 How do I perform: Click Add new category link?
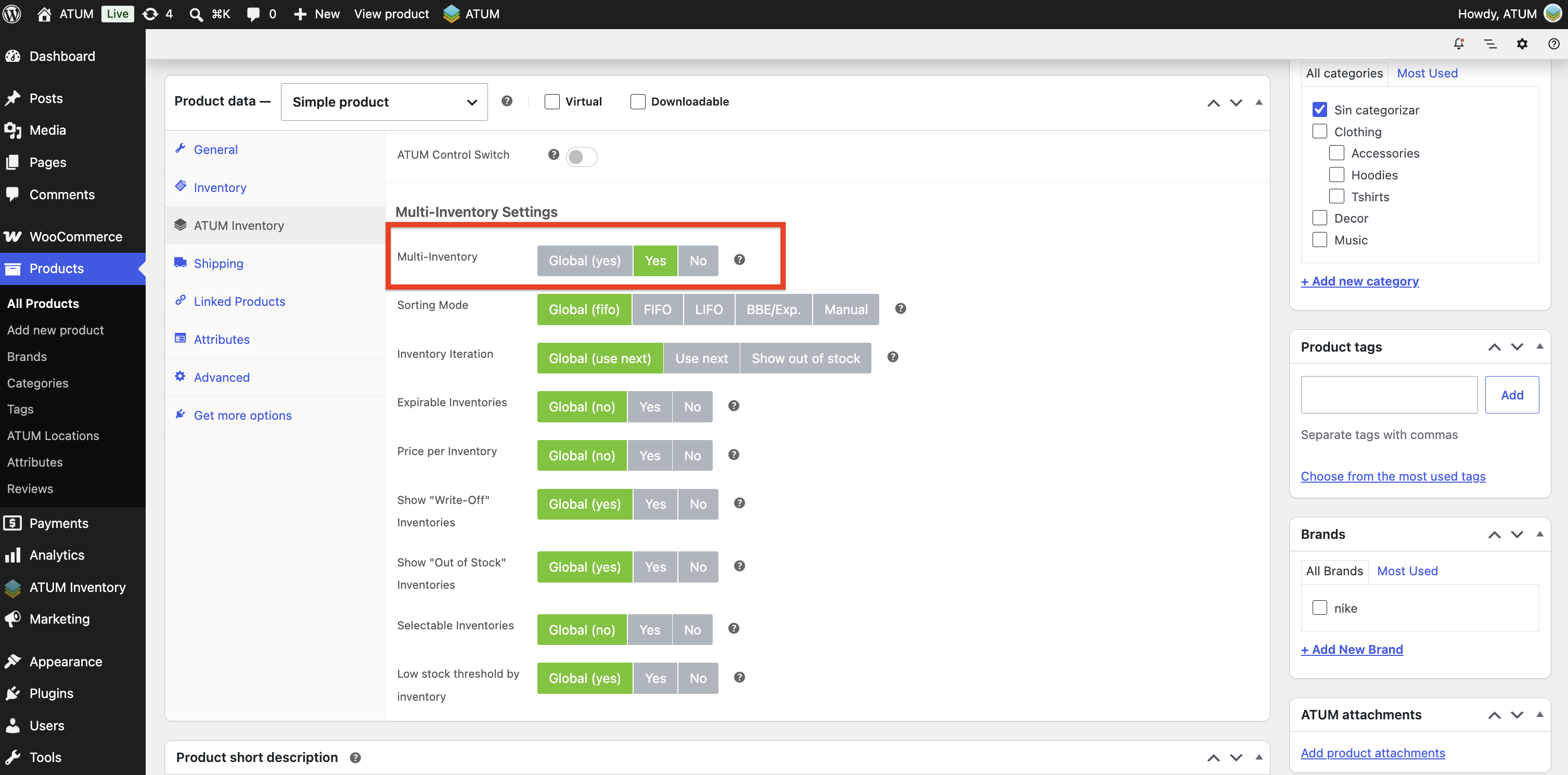tap(1359, 281)
